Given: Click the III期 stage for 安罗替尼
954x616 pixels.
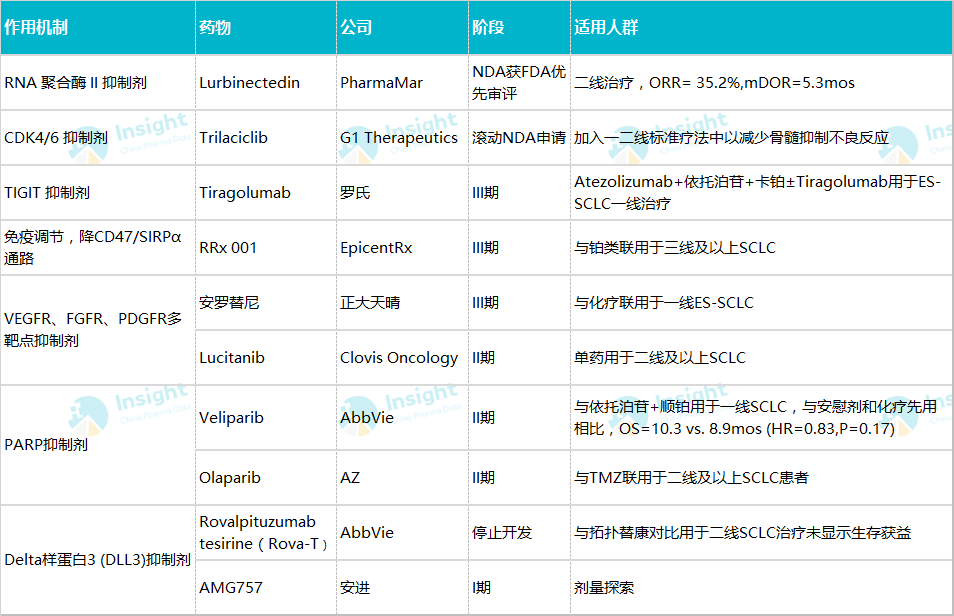Looking at the screenshot, I should (520, 303).
